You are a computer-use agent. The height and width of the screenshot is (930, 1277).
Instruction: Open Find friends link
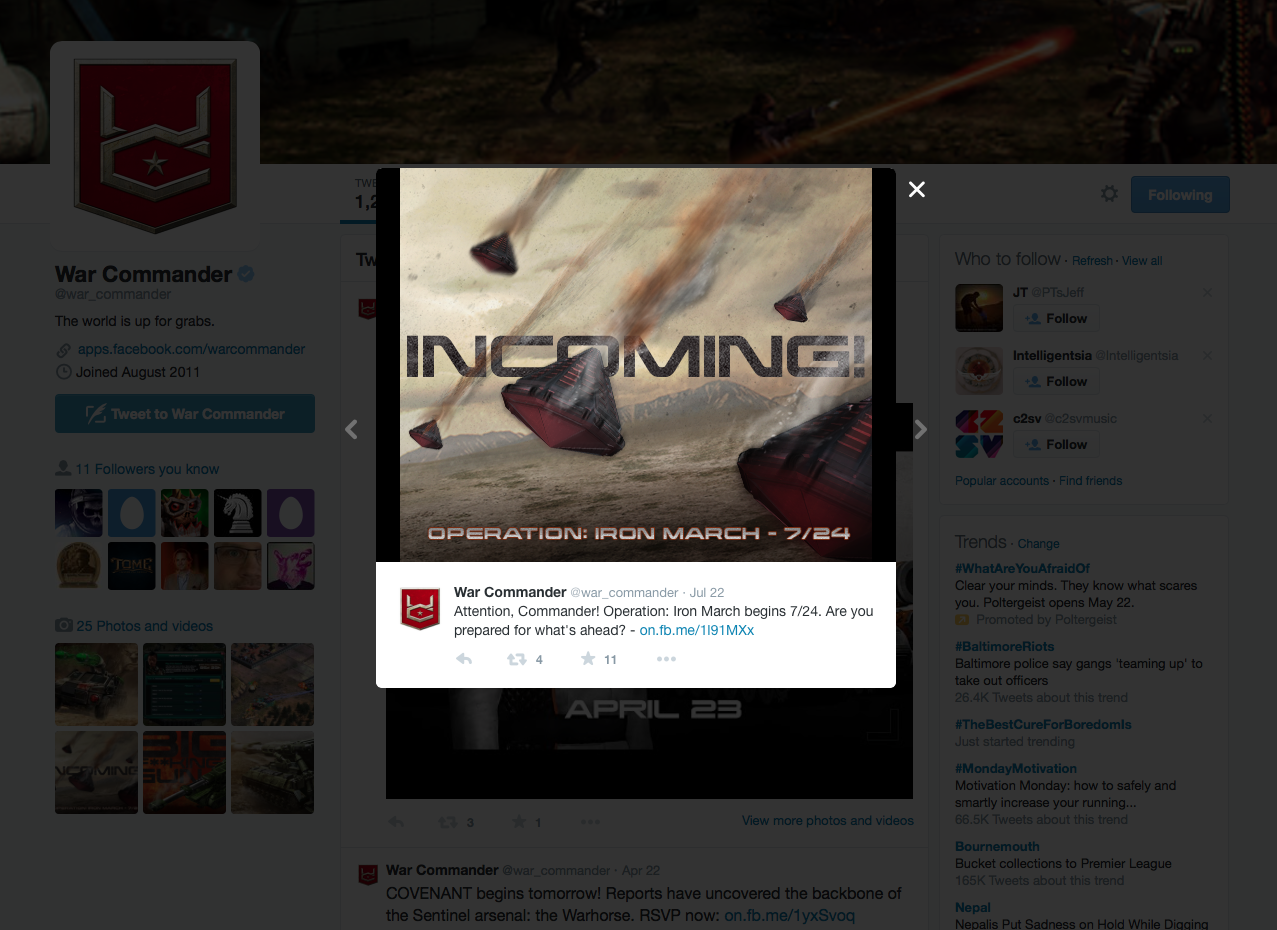click(1090, 481)
